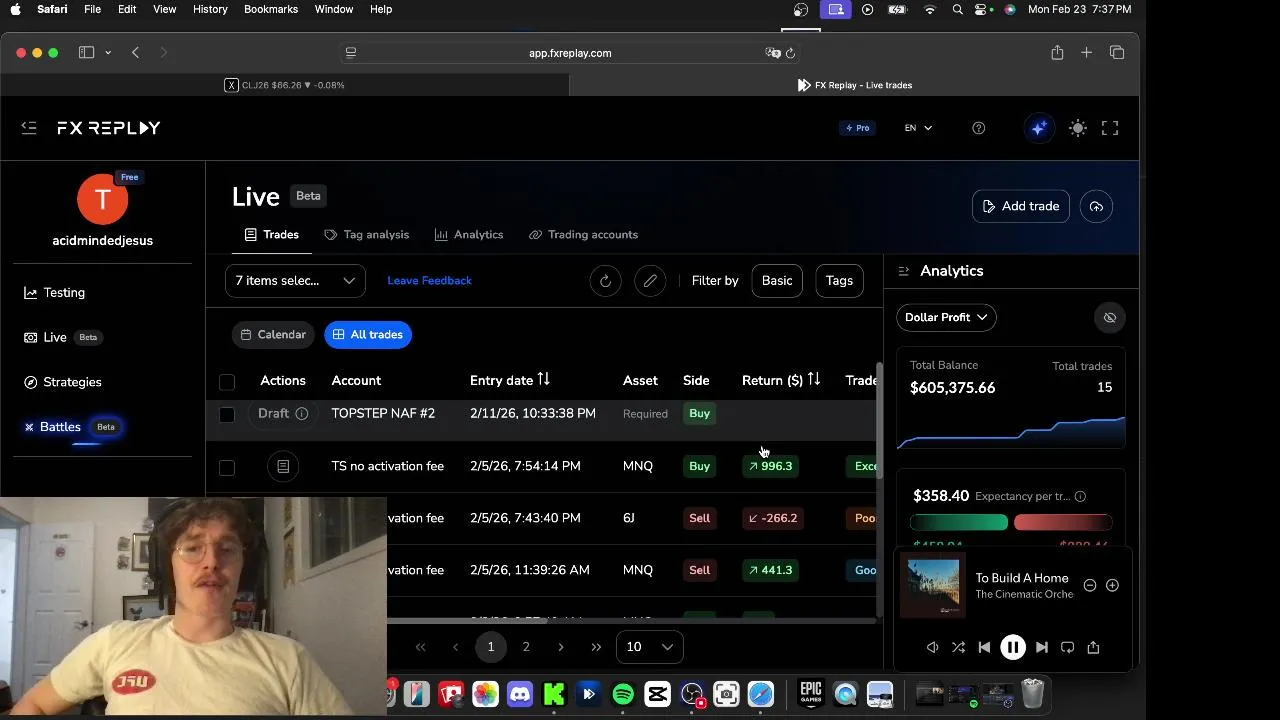1280x720 pixels.
Task: Sort by Return ($) column arrows
Action: coord(814,380)
